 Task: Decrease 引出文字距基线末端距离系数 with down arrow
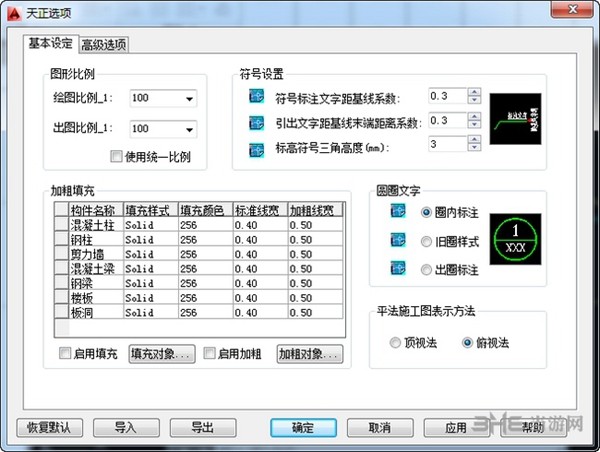coord(474,124)
